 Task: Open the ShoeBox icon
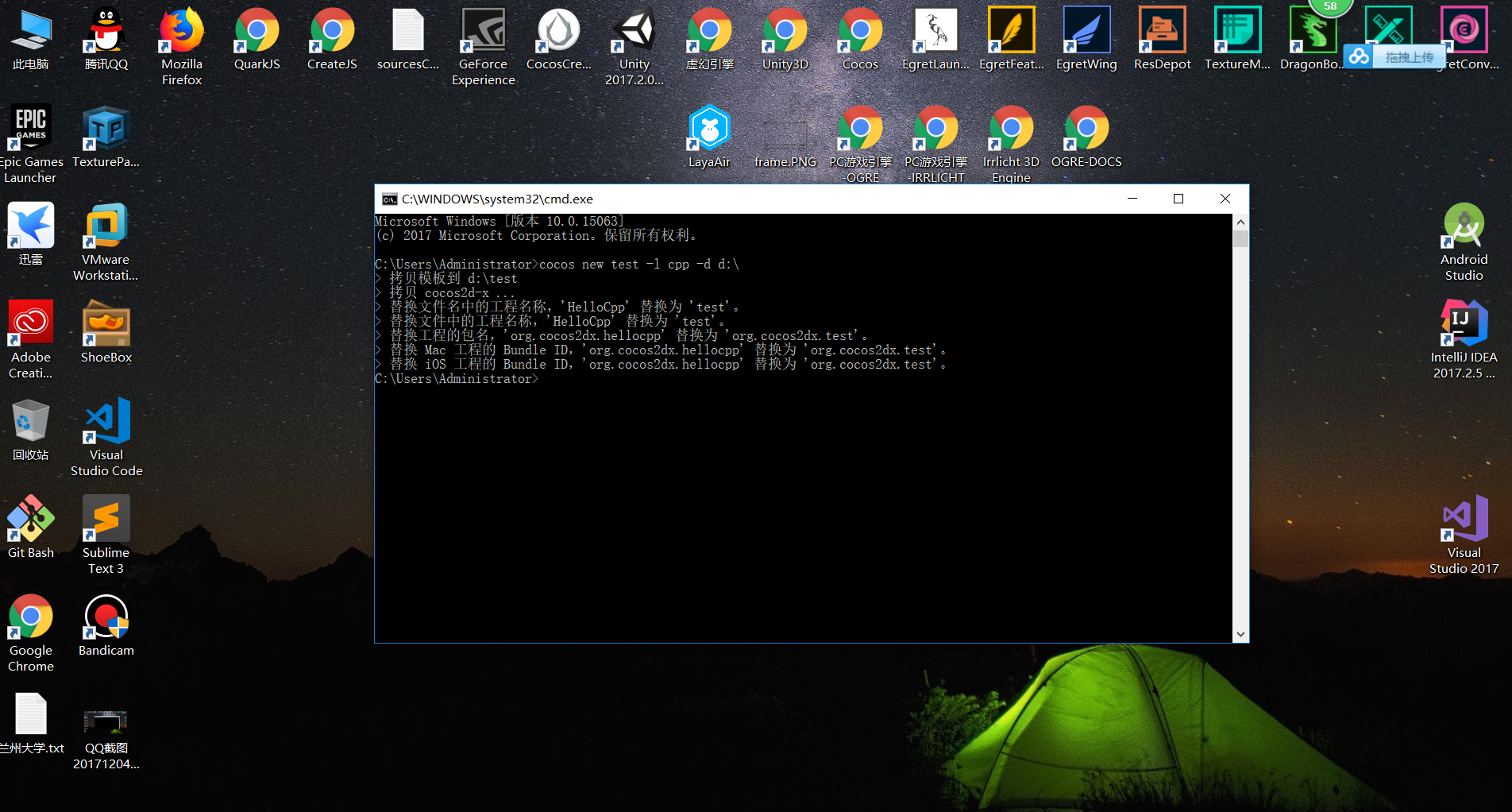[x=106, y=332]
